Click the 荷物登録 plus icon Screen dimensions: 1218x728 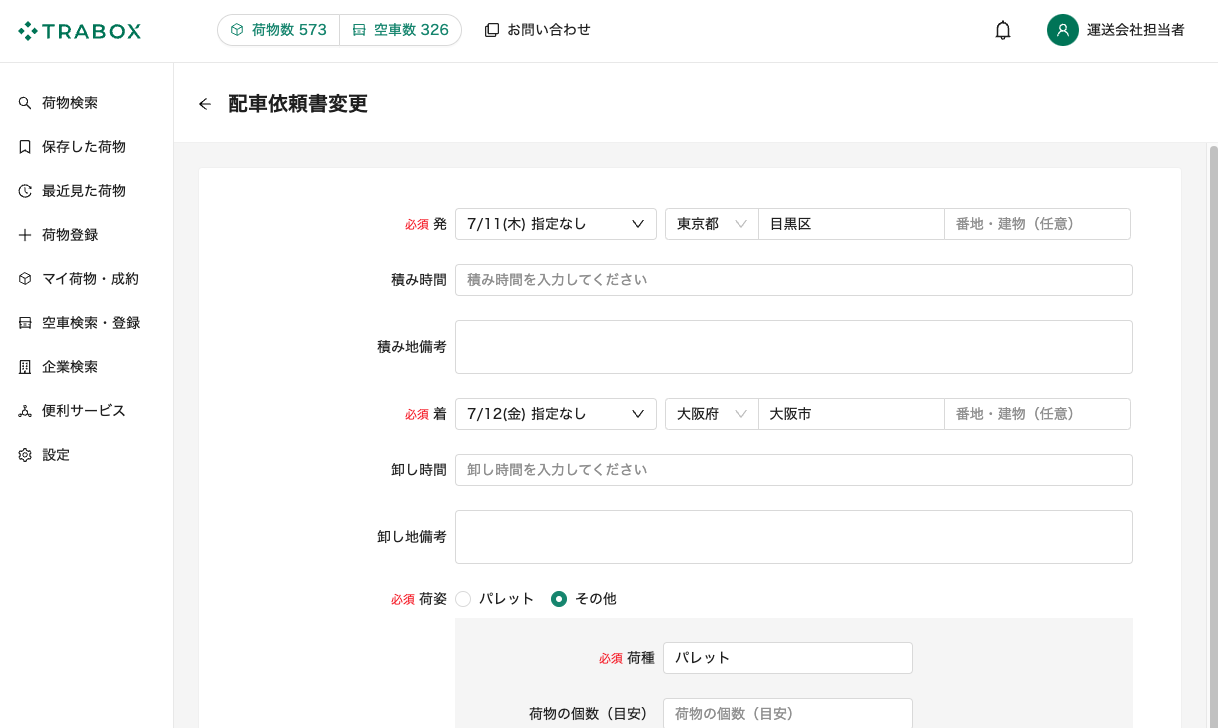[x=25, y=235]
